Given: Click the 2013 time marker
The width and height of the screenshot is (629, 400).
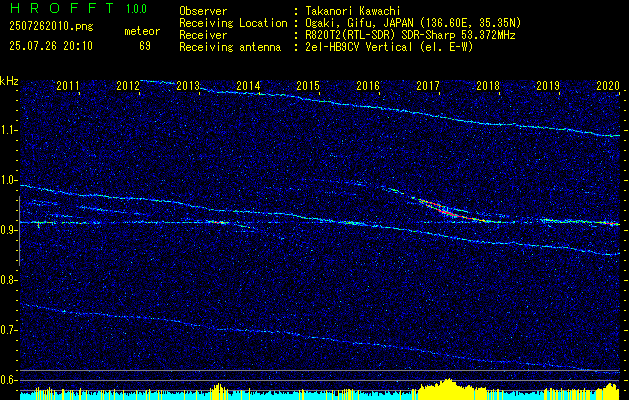Looking at the screenshot, I should pos(188,86).
